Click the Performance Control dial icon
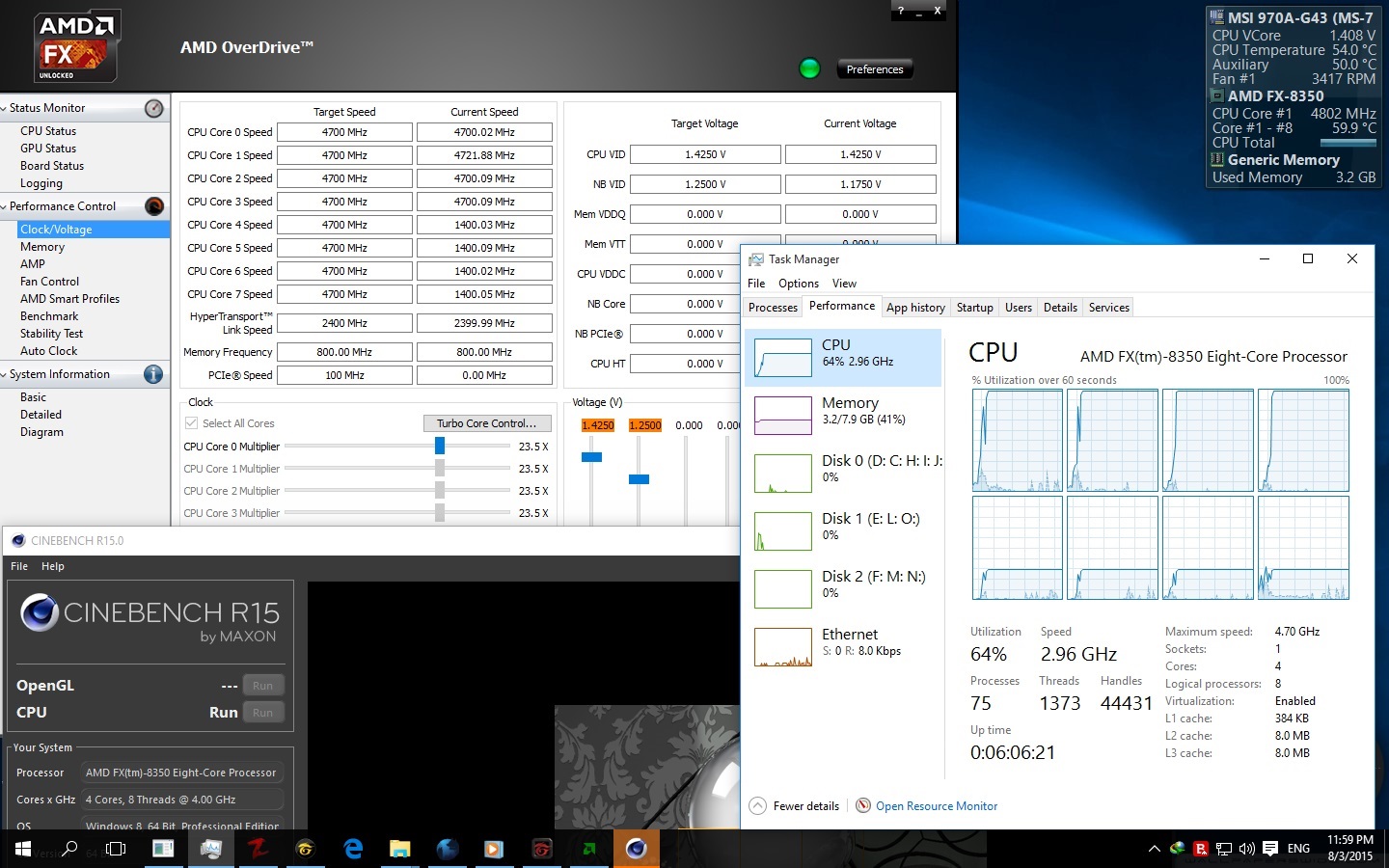Image resolution: width=1389 pixels, height=868 pixels. click(152, 205)
